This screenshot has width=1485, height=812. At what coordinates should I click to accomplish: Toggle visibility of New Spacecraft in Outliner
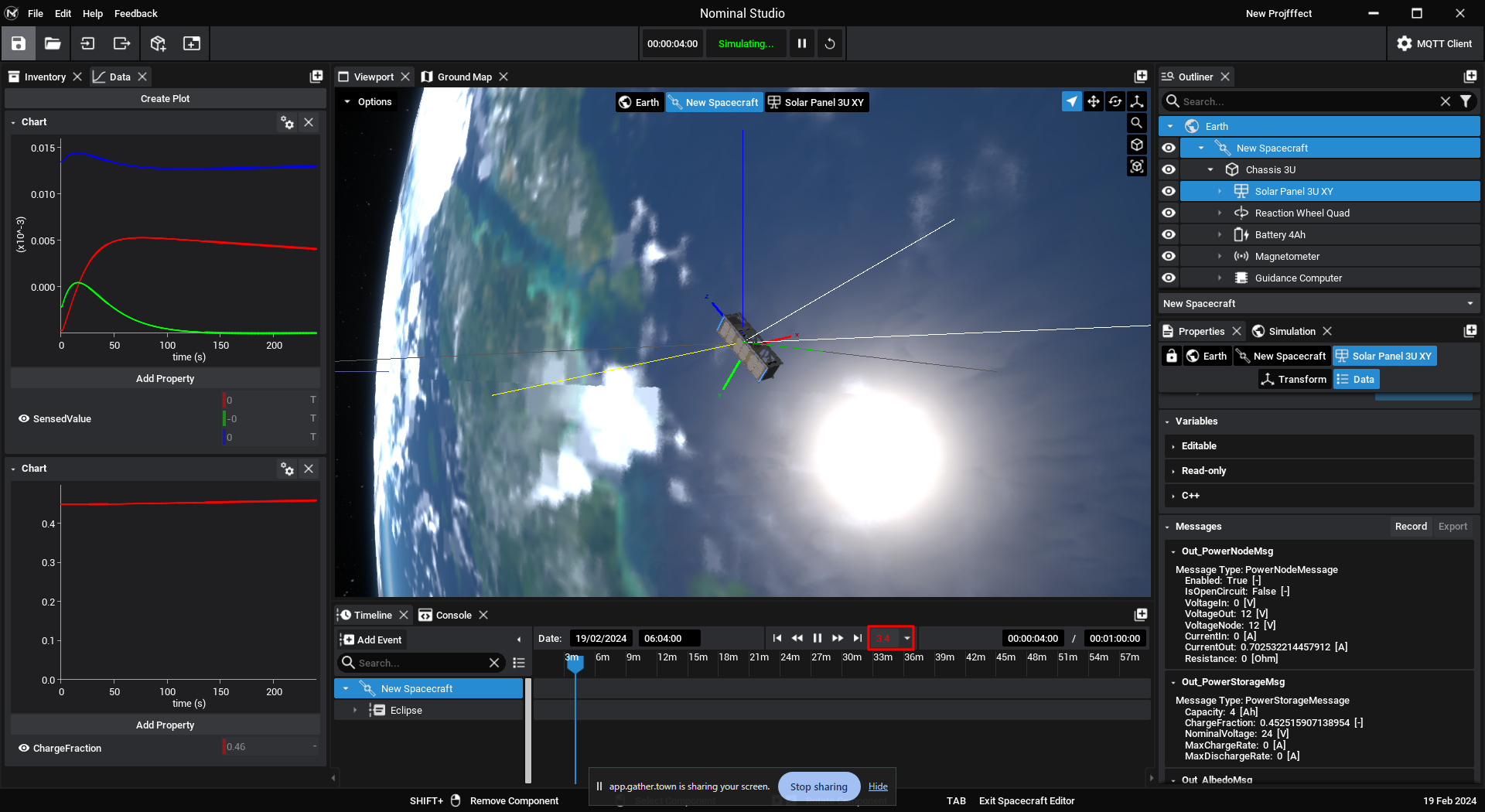pos(1169,148)
